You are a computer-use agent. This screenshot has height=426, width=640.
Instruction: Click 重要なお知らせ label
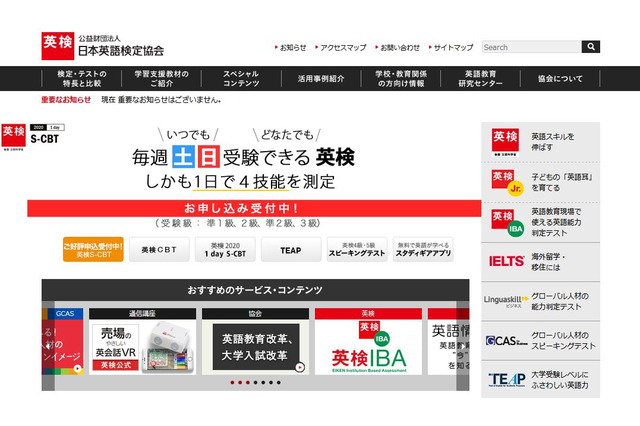point(66,100)
